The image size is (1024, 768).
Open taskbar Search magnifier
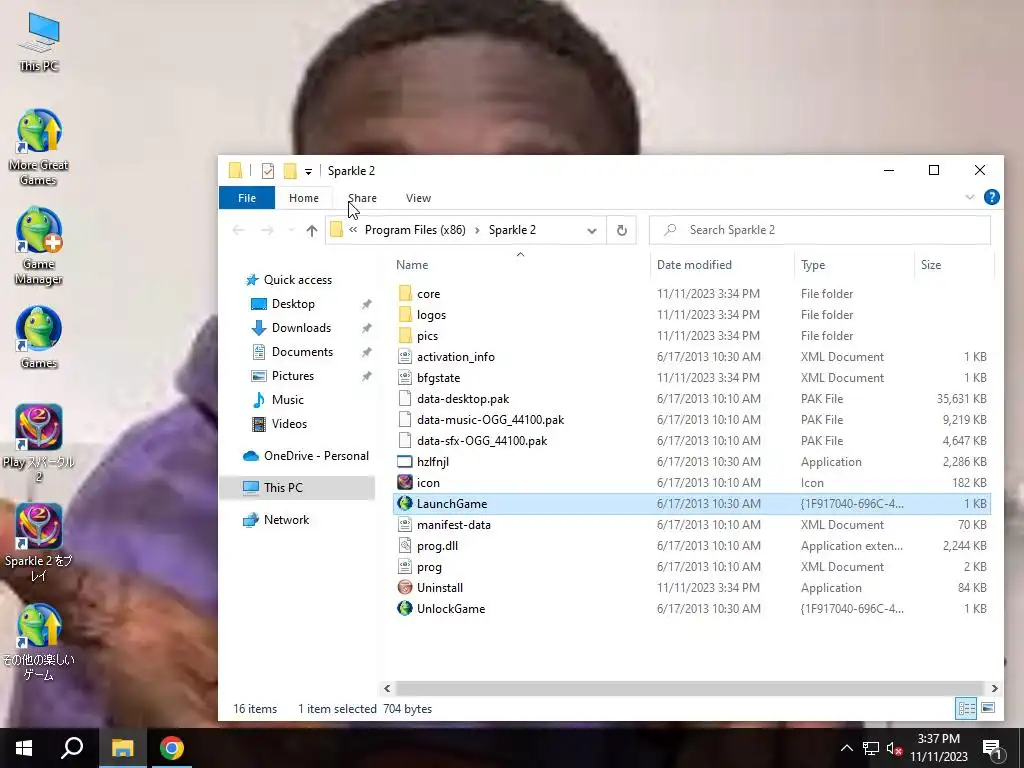point(72,748)
